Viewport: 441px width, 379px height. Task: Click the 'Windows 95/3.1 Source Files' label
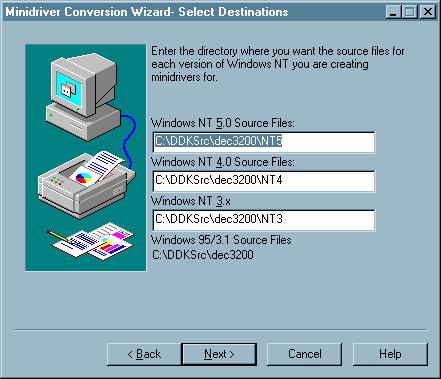coord(221,240)
